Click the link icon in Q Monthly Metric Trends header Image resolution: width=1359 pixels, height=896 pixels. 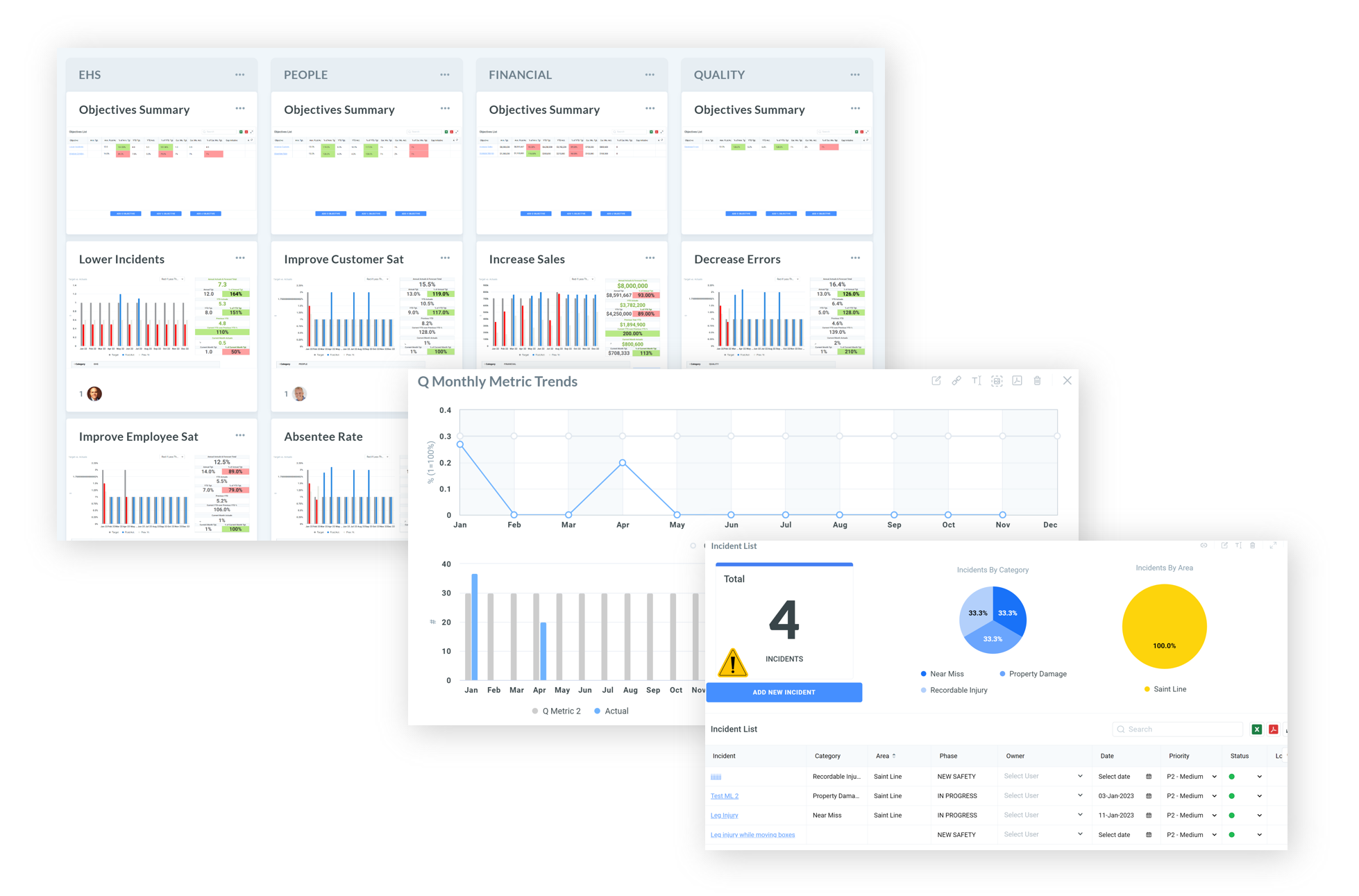[x=956, y=380]
